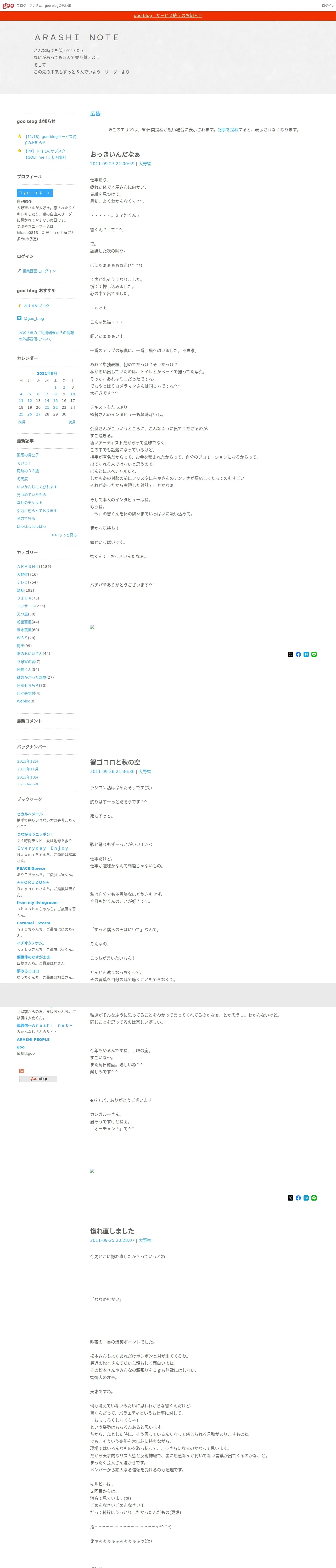Viewport: 336px width, 1568px height.
Task: Open the recent article 幸せのチケット
Action: pos(30,502)
